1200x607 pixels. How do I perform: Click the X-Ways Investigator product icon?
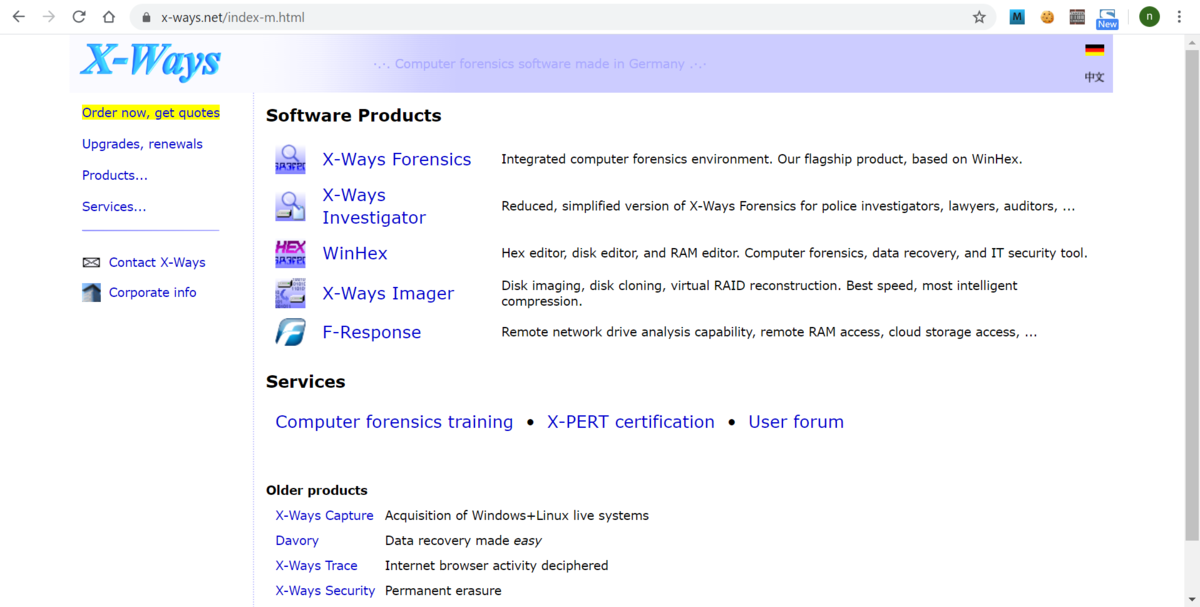290,206
